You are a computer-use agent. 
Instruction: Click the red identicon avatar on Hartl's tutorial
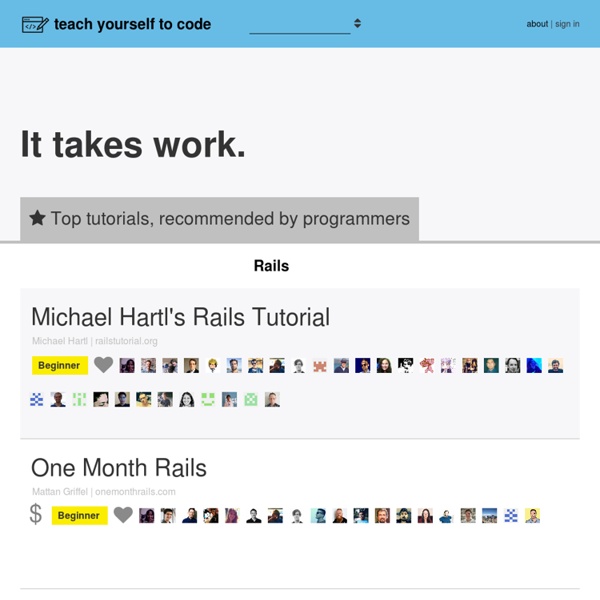[427, 365]
